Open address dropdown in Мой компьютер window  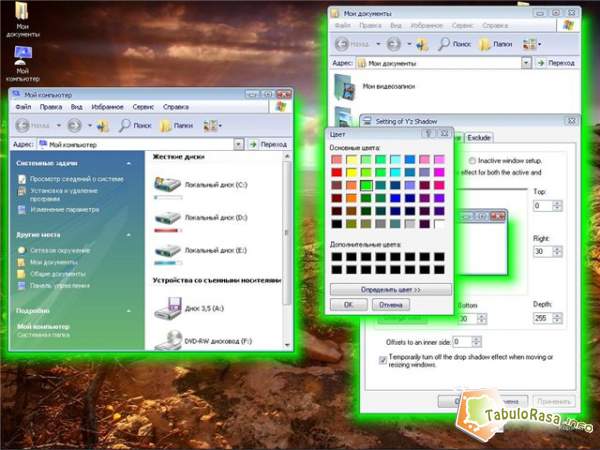pos(238,144)
